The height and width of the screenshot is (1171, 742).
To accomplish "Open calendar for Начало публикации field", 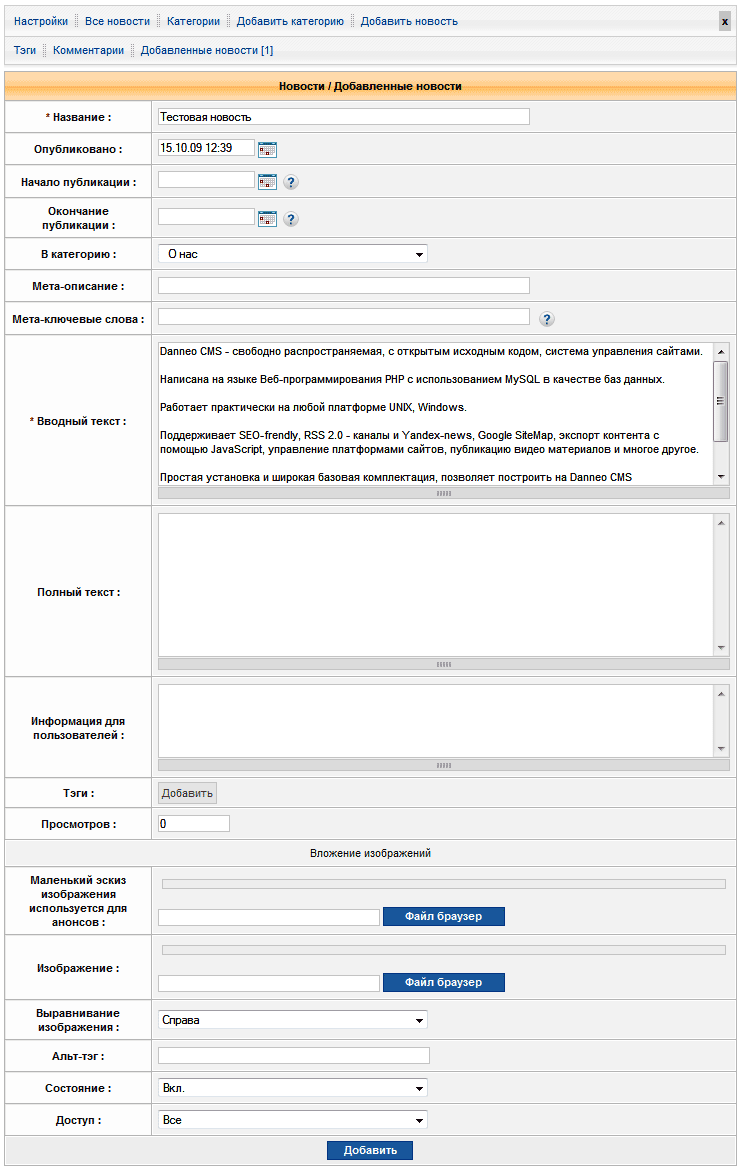I will 267,182.
